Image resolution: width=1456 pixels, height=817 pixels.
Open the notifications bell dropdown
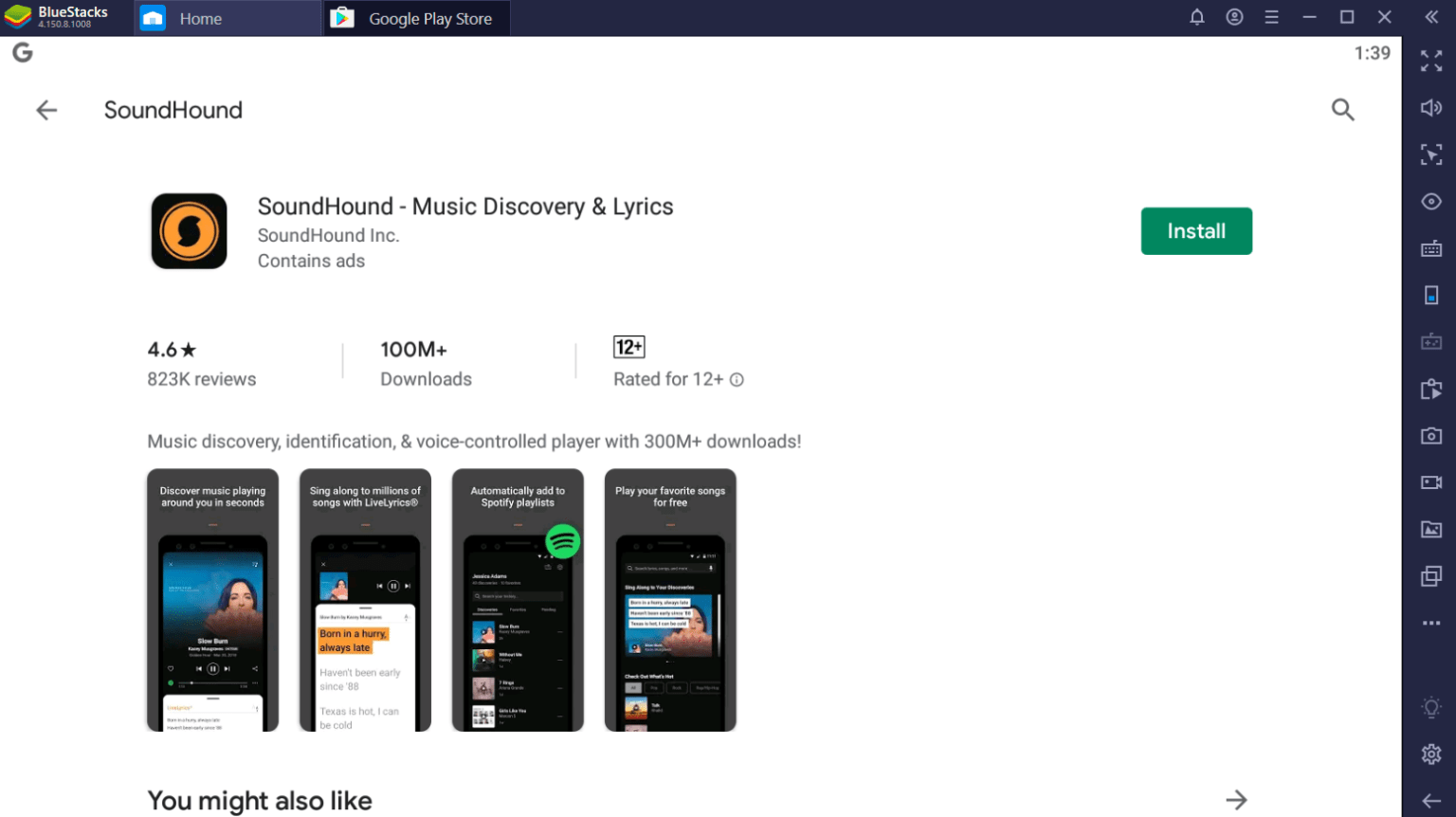1196,16
